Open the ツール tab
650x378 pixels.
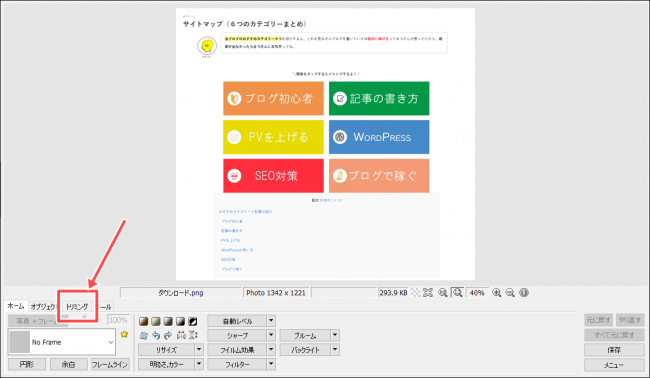click(104, 307)
